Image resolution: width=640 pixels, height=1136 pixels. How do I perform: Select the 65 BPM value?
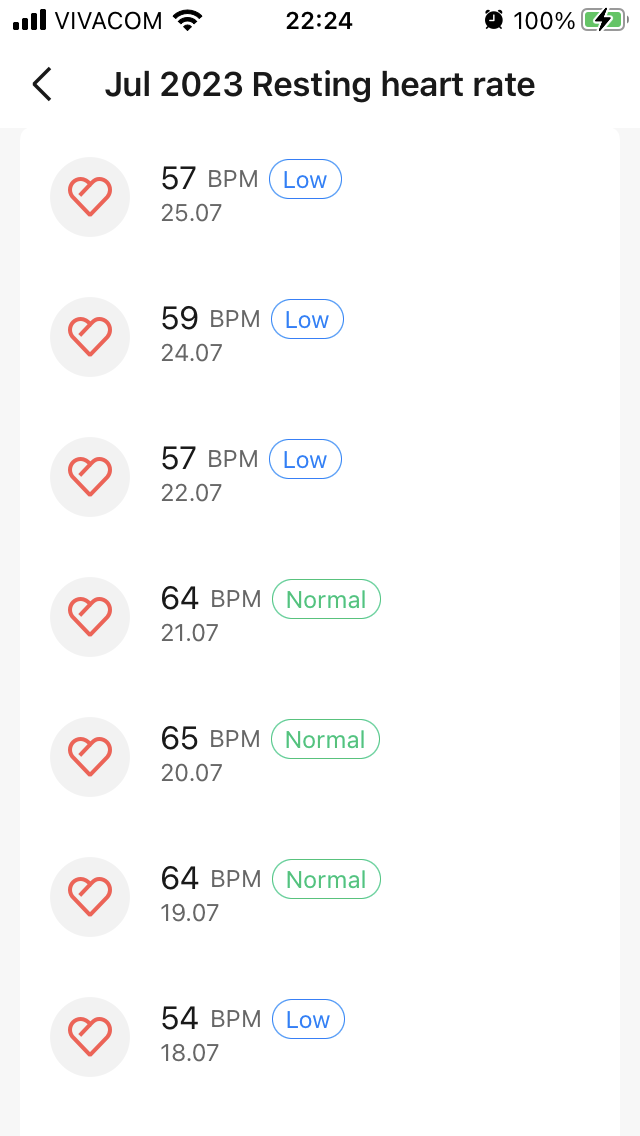point(180,739)
